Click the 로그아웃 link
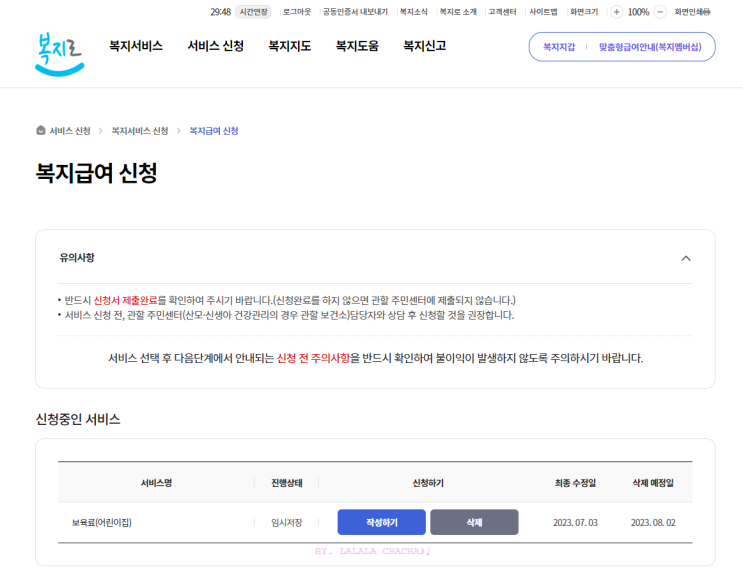This screenshot has height=572, width=743. click(x=297, y=12)
